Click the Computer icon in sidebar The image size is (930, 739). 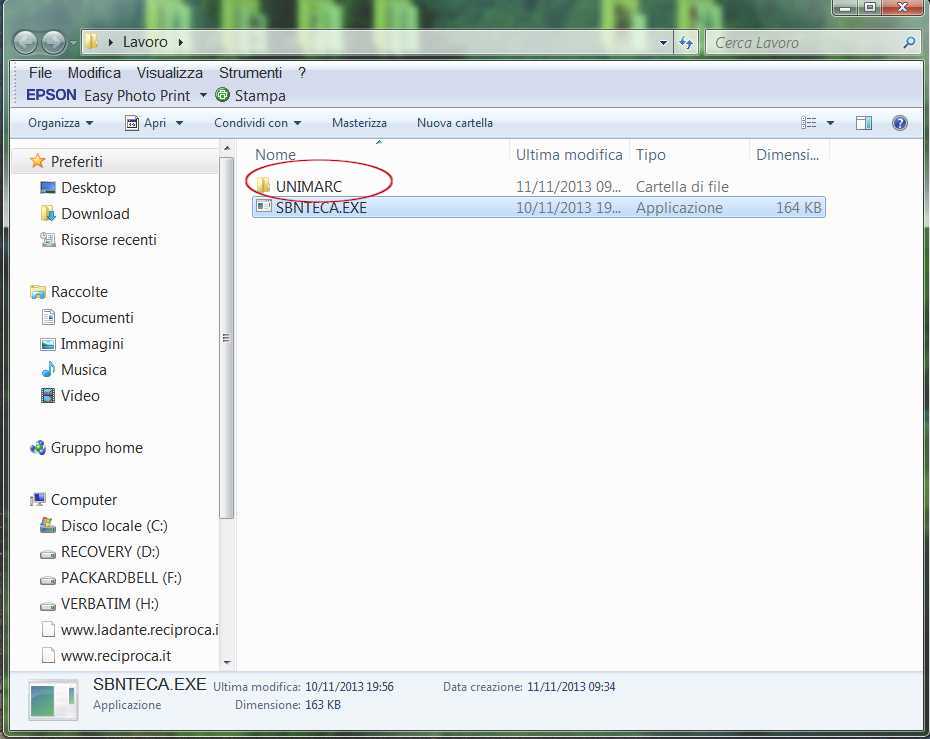coord(37,499)
